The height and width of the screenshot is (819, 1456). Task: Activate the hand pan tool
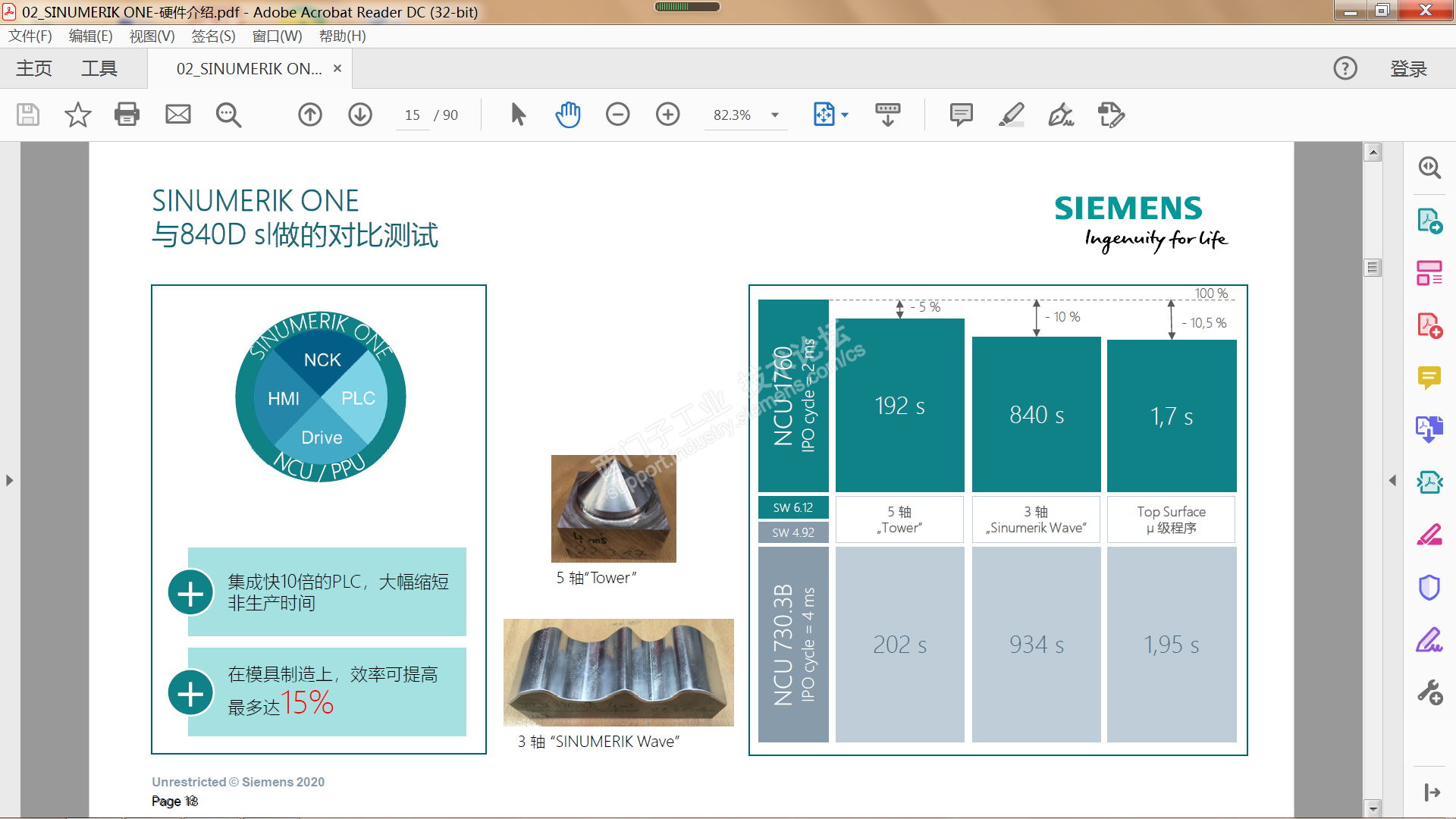pos(567,115)
